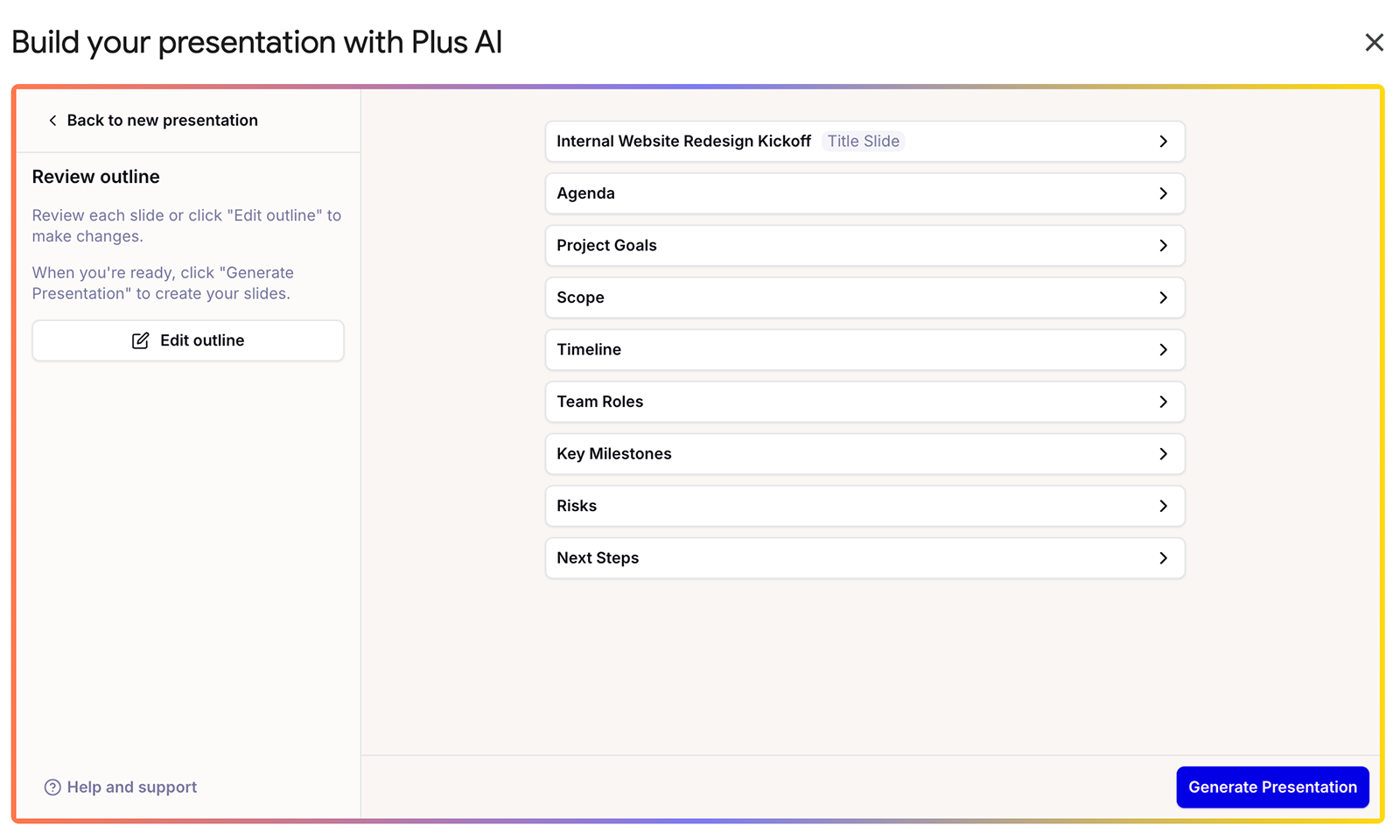Go back to new presentation
Screen dimensions: 1400x840
tap(162, 121)
